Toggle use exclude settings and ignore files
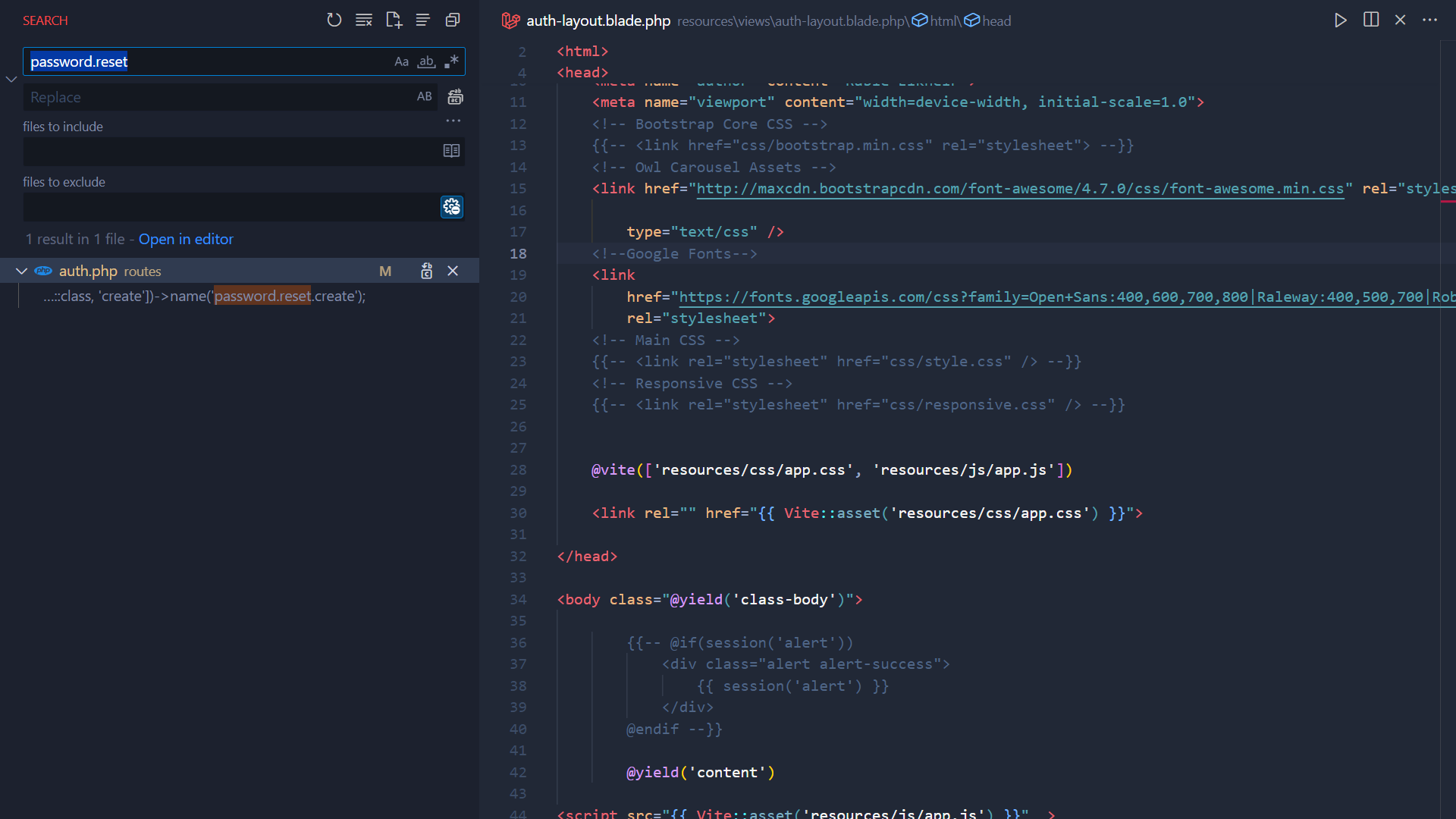1456x819 pixels. [x=452, y=207]
